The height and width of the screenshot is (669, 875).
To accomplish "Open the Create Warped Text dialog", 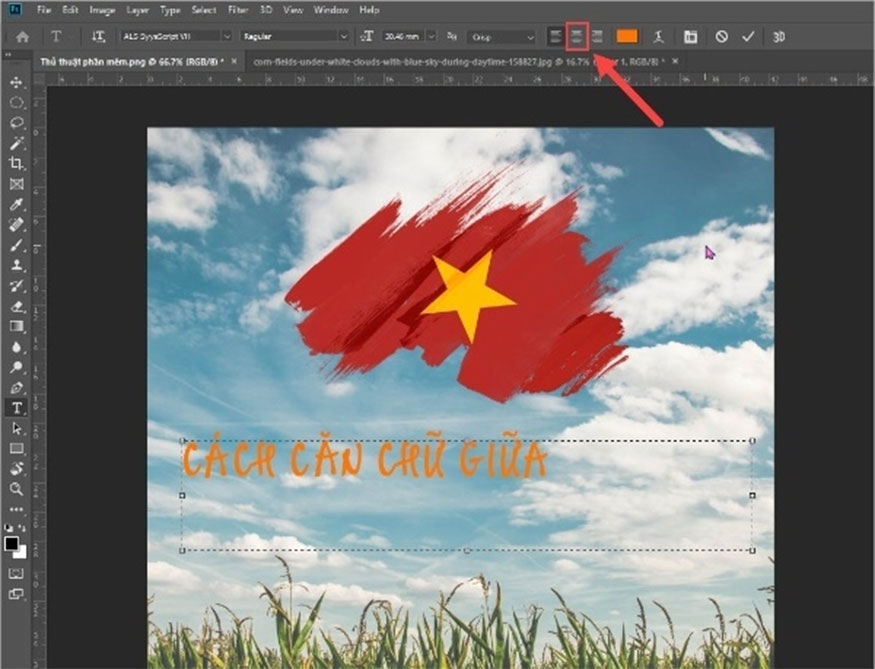I will tap(660, 37).
